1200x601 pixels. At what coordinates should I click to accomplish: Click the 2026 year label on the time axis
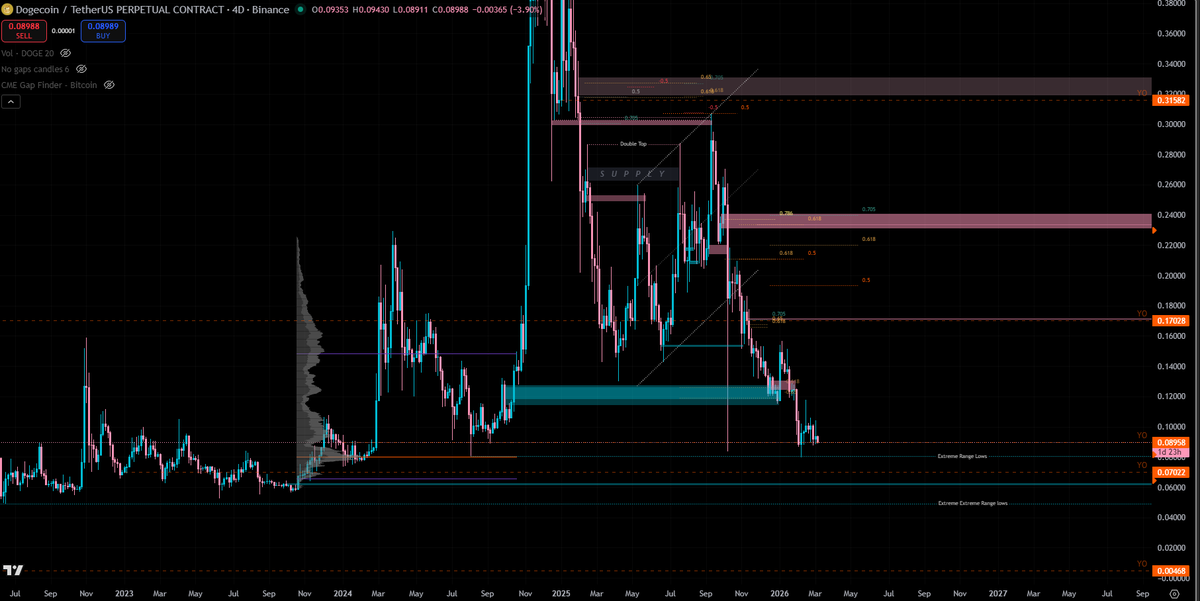[779, 593]
